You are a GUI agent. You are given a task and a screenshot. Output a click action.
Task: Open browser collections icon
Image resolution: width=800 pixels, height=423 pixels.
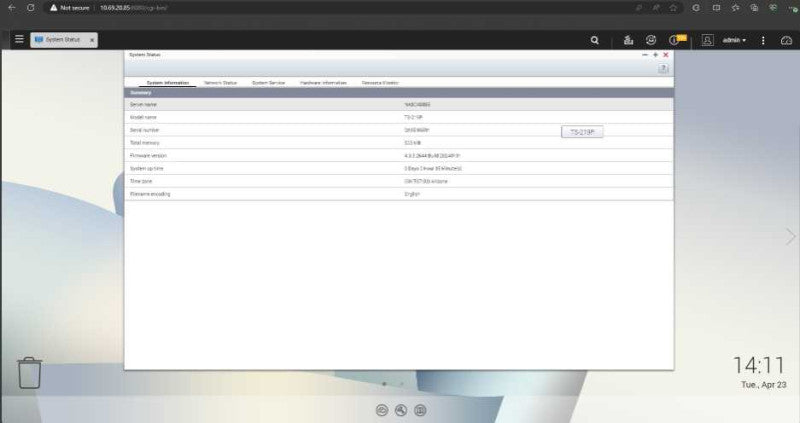(754, 8)
